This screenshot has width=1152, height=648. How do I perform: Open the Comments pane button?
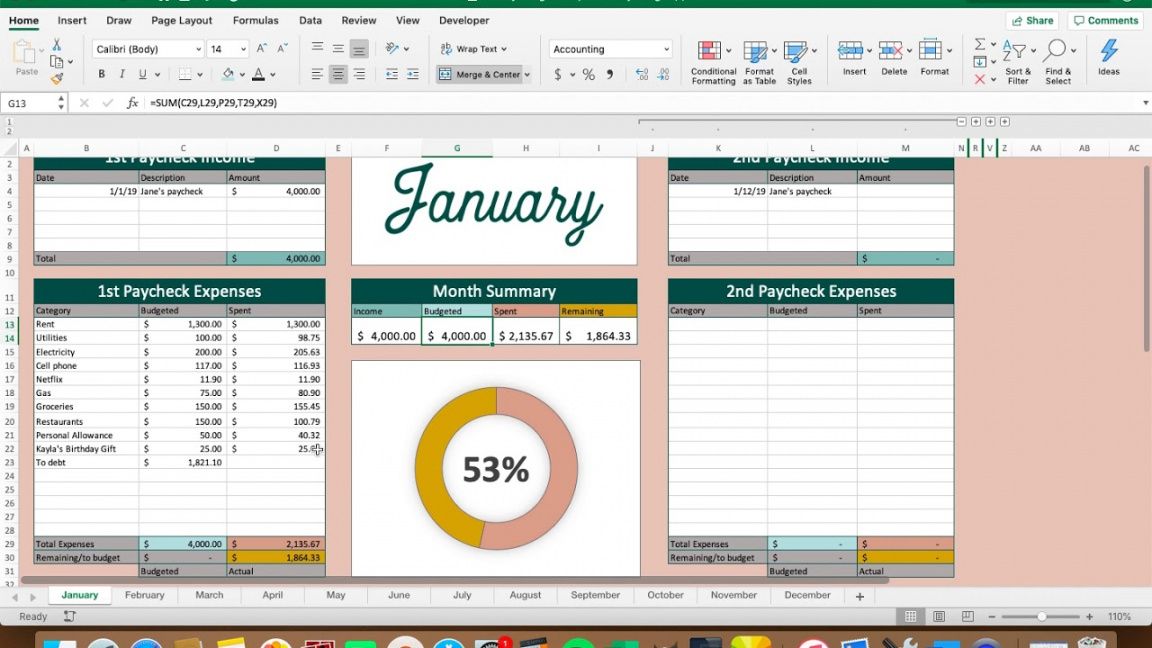coord(1105,20)
